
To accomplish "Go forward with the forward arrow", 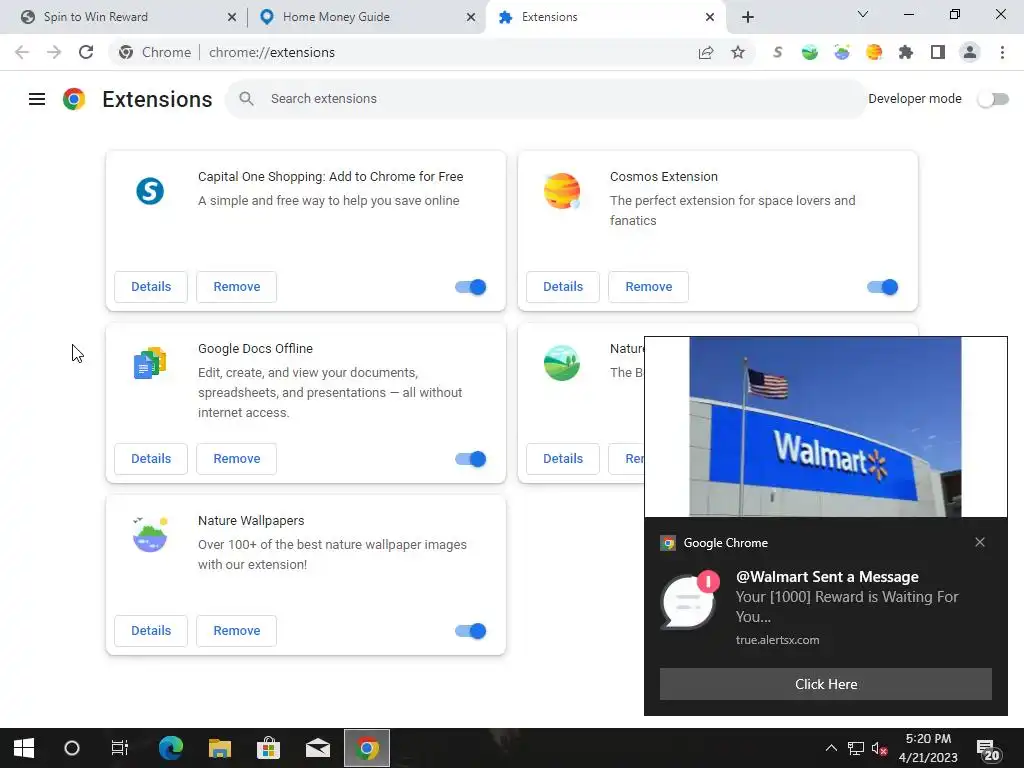I will click(x=54, y=52).
